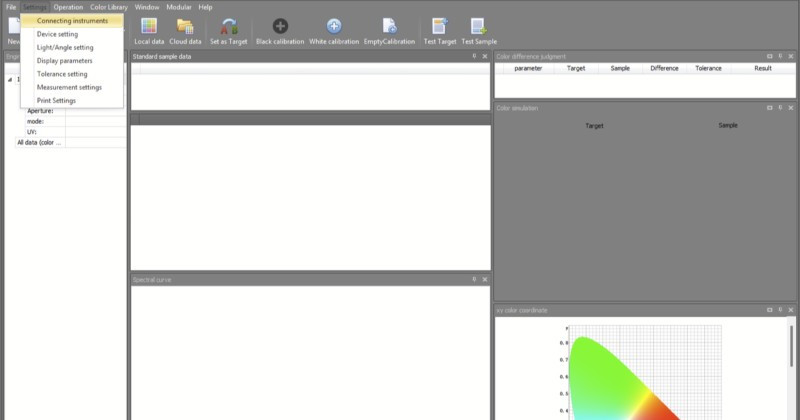Open the File menu

tap(11, 7)
